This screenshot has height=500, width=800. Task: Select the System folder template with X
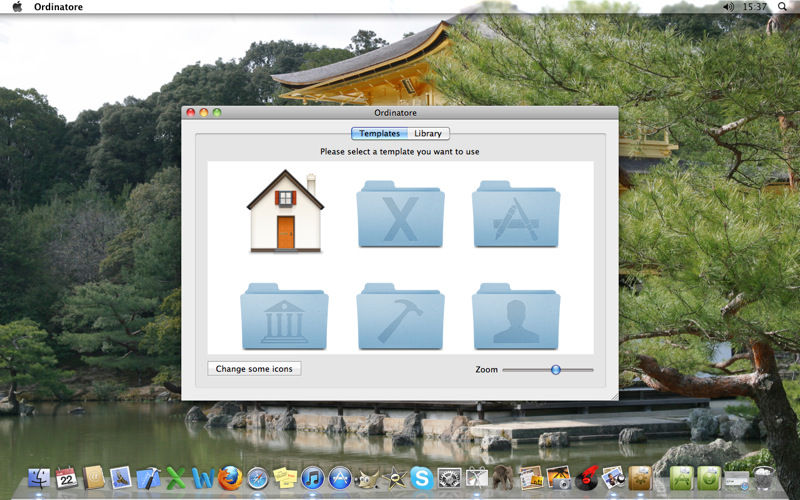click(401, 214)
